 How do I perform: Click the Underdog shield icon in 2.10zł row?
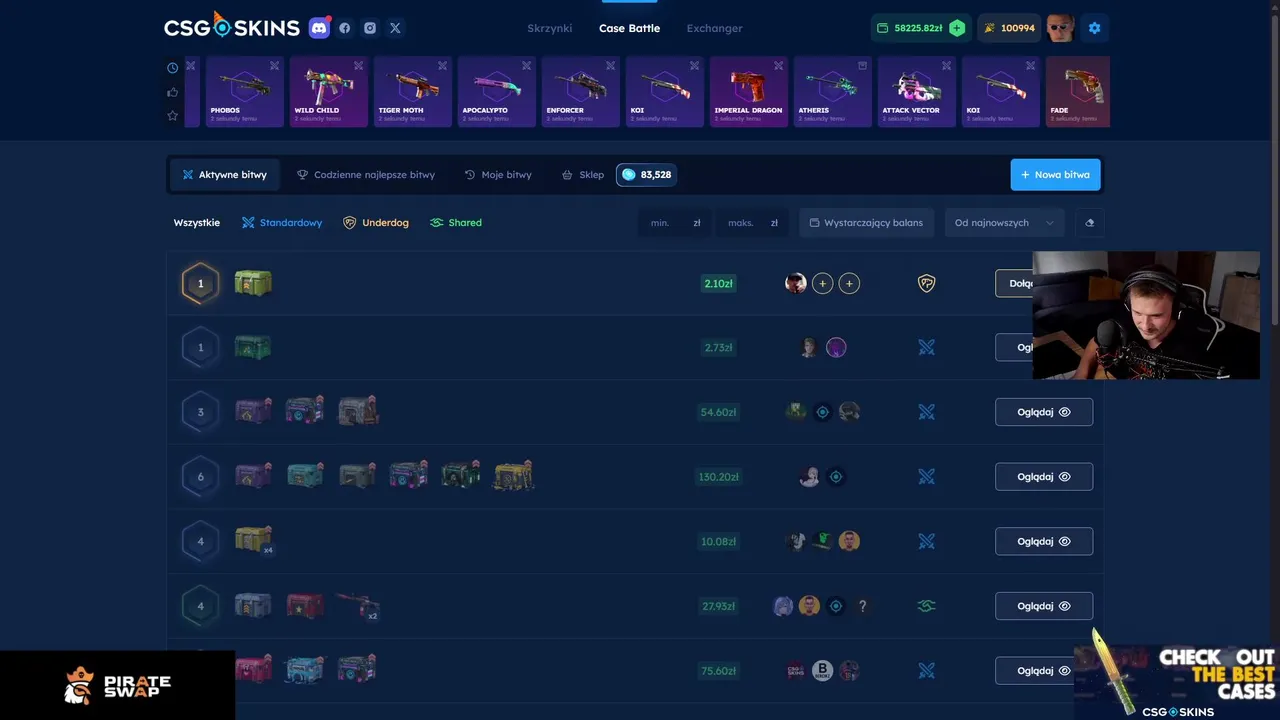tap(926, 283)
